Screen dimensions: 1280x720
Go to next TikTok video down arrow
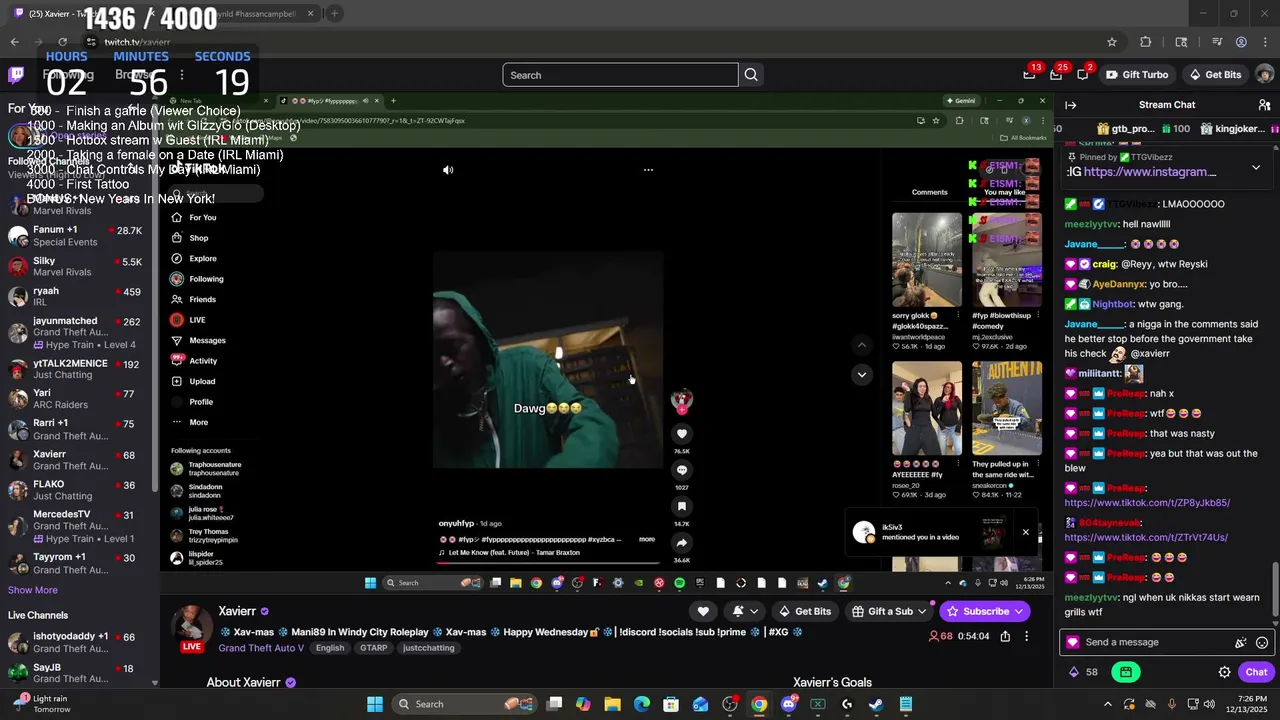(x=862, y=375)
